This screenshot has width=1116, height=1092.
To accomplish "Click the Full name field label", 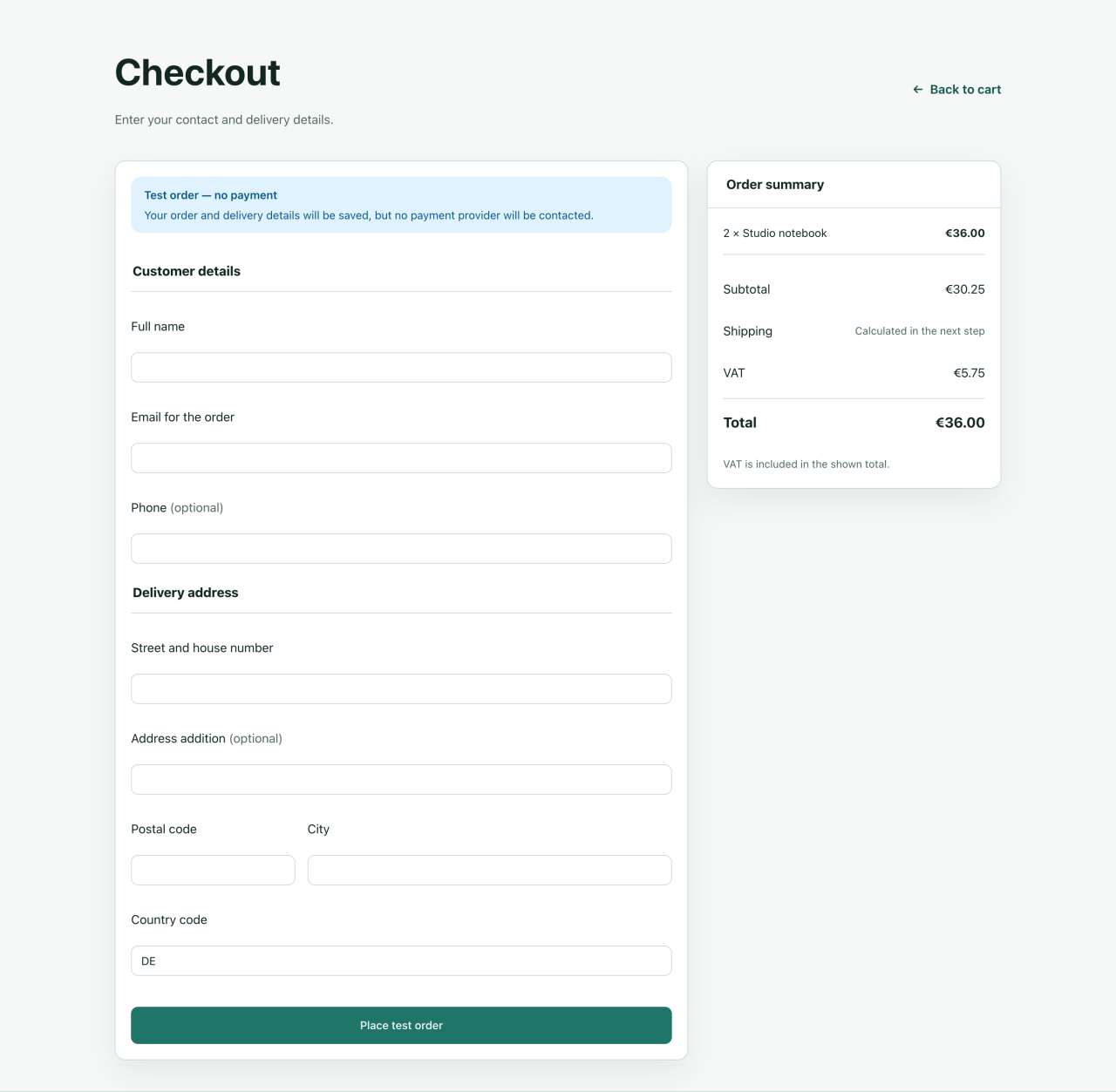I will (x=158, y=327).
